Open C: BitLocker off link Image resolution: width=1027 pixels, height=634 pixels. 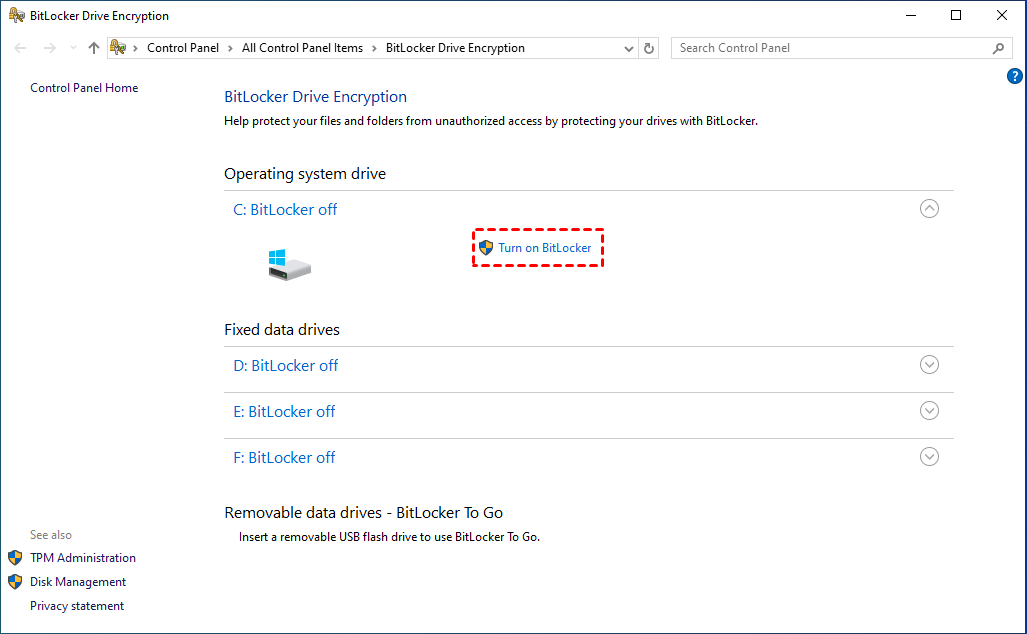pyautogui.click(x=285, y=210)
